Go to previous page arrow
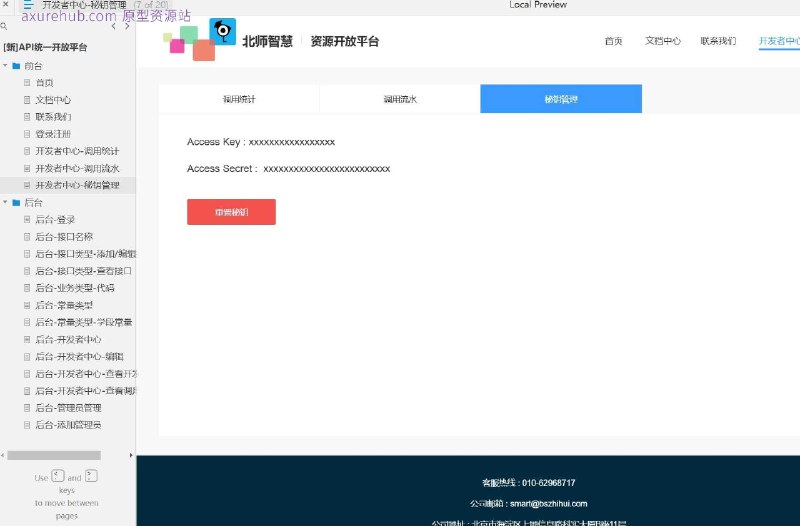800x526 pixels. [x=113, y=26]
